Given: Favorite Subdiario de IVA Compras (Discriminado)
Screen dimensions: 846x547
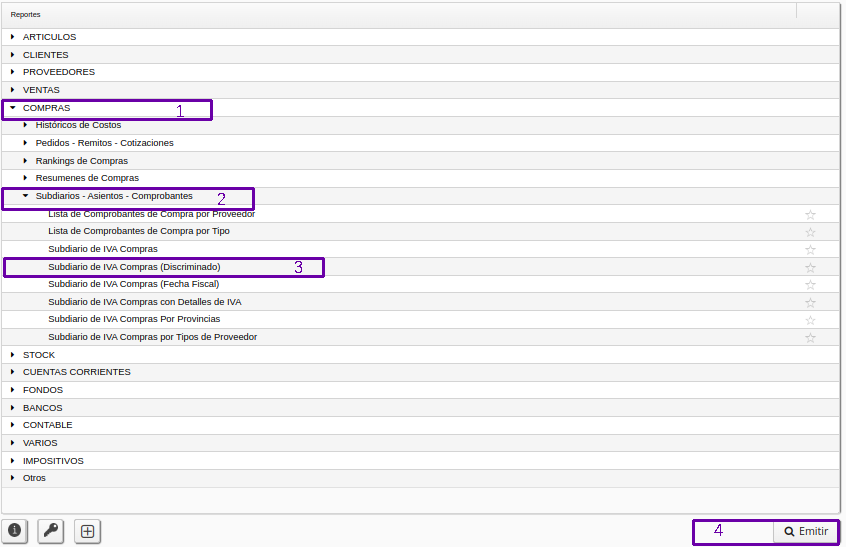Looking at the screenshot, I should [810, 268].
